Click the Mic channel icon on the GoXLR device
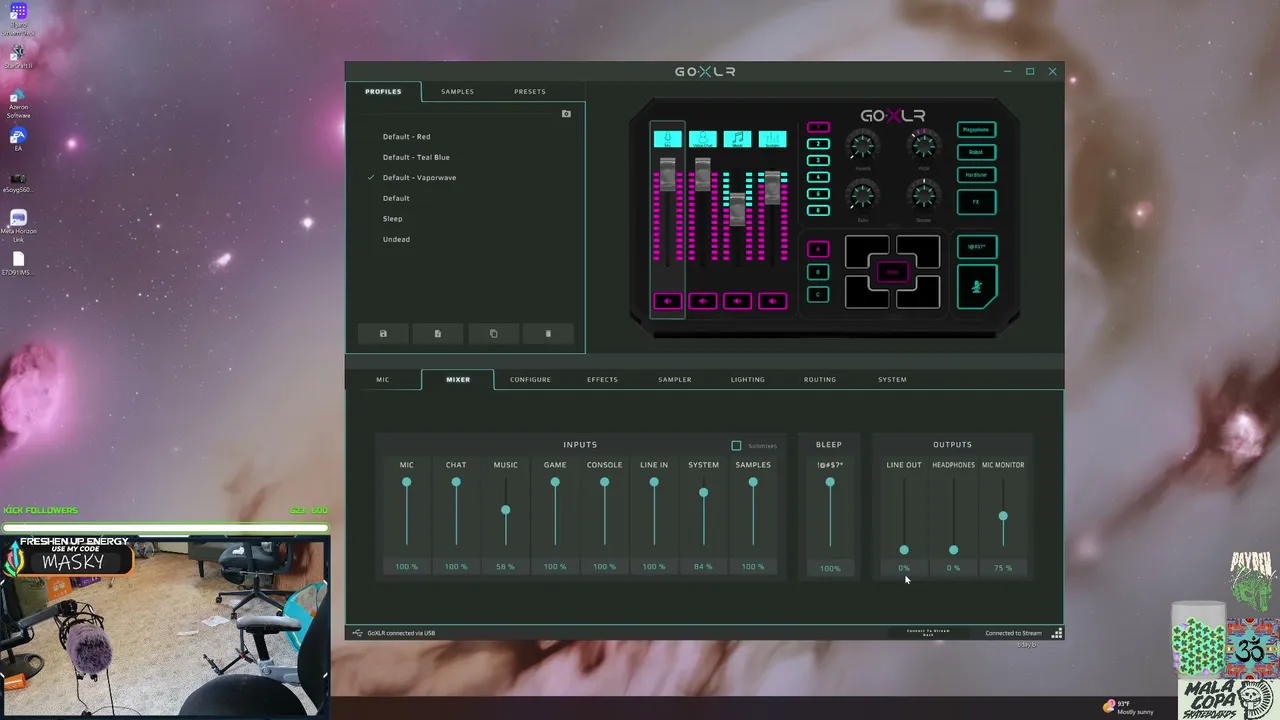This screenshot has width=1280, height=720. pyautogui.click(x=667, y=139)
